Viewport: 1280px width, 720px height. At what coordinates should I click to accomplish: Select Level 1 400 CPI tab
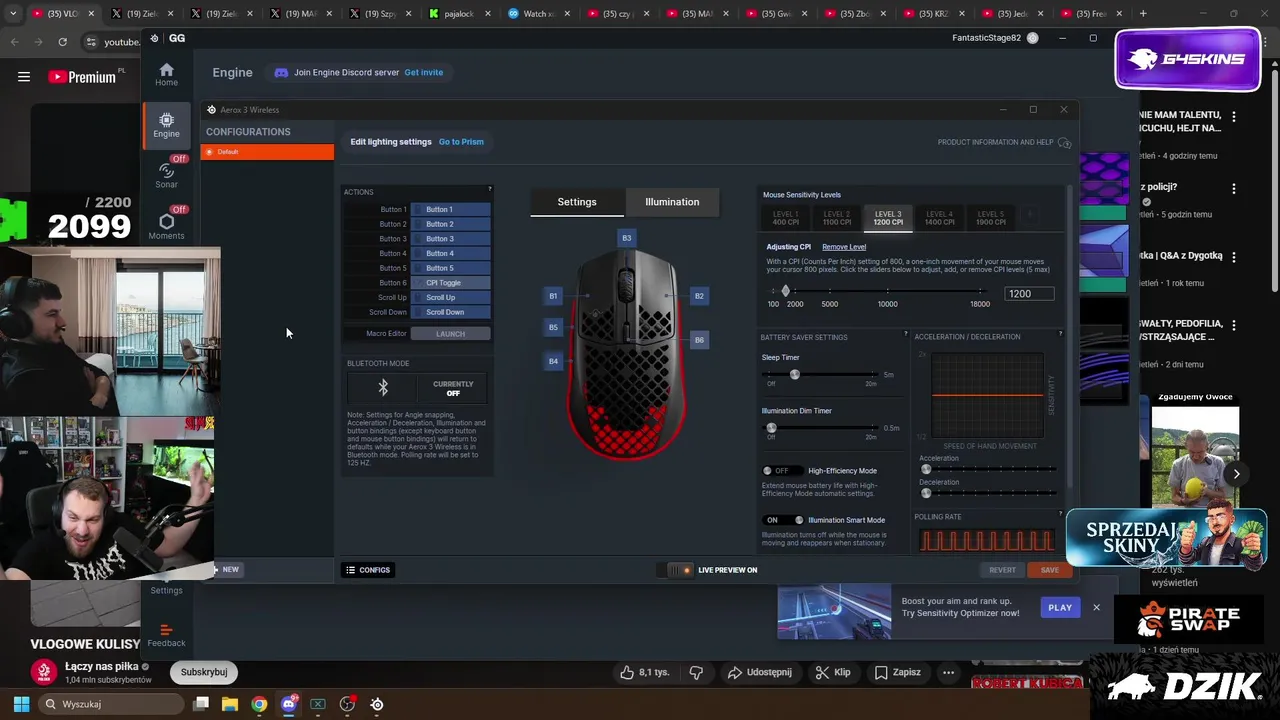pos(786,217)
